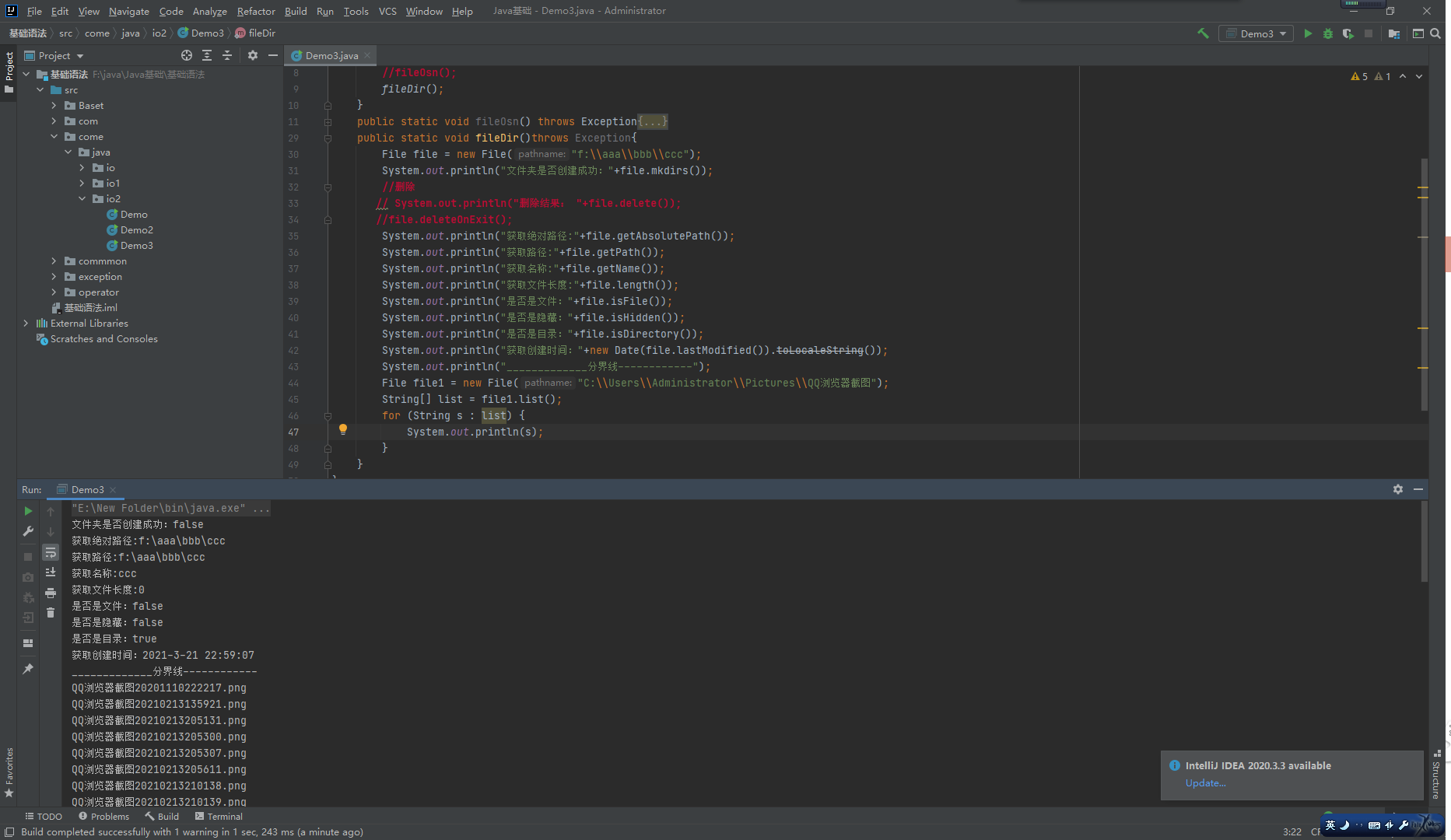Click the yellow lightbulb intention icon
This screenshot has width=1451, height=840.
point(343,429)
